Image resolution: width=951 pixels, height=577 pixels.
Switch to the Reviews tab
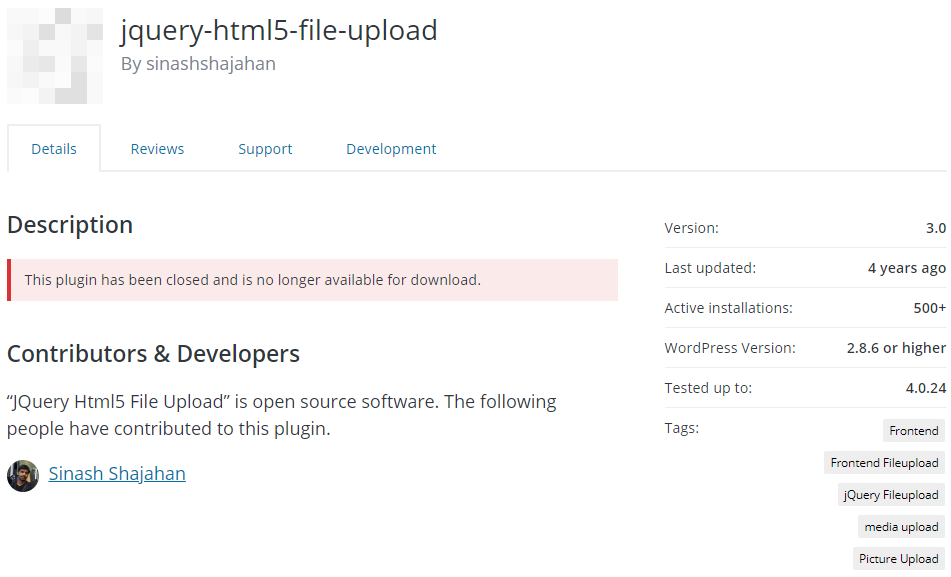(x=157, y=149)
